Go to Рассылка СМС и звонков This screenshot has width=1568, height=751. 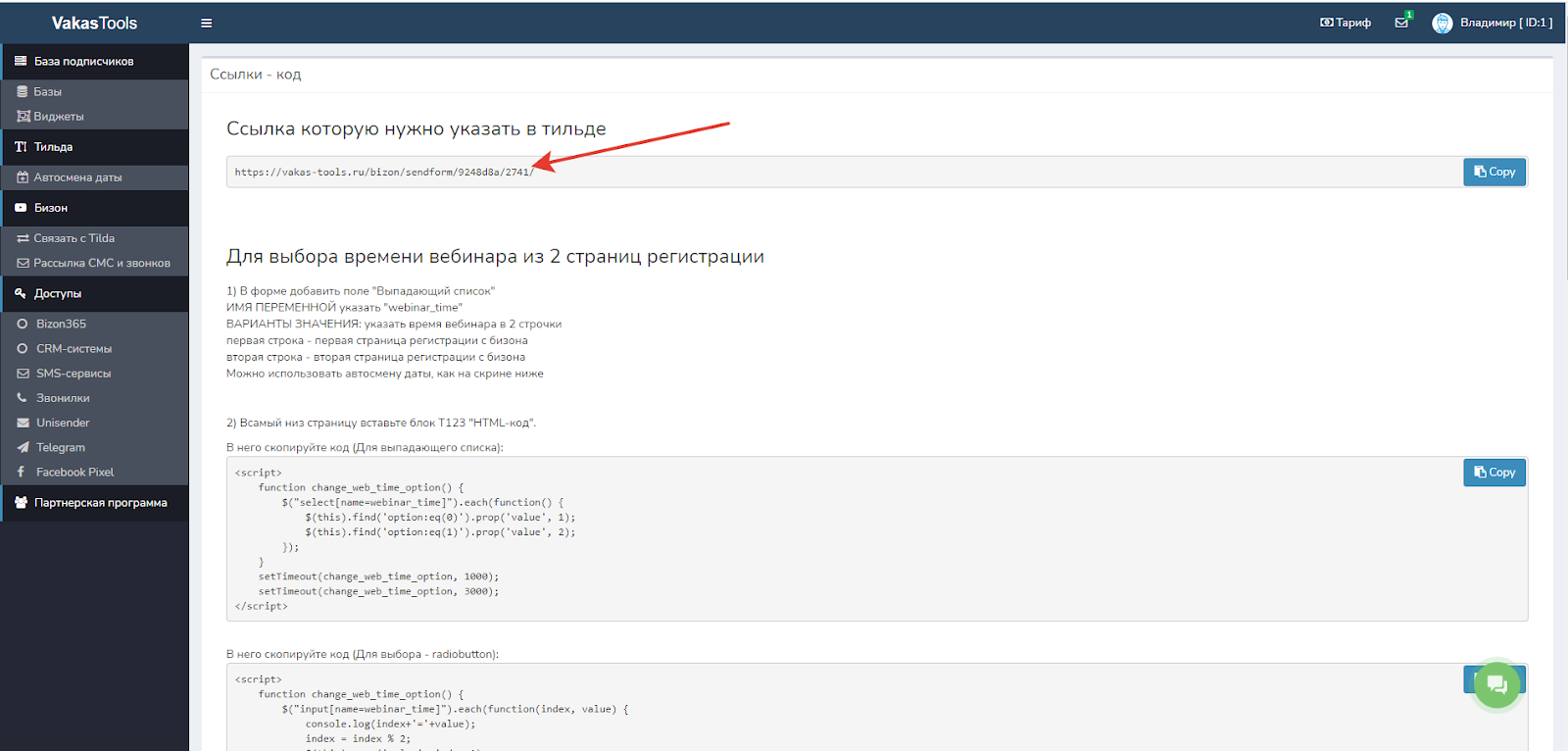tap(101, 263)
